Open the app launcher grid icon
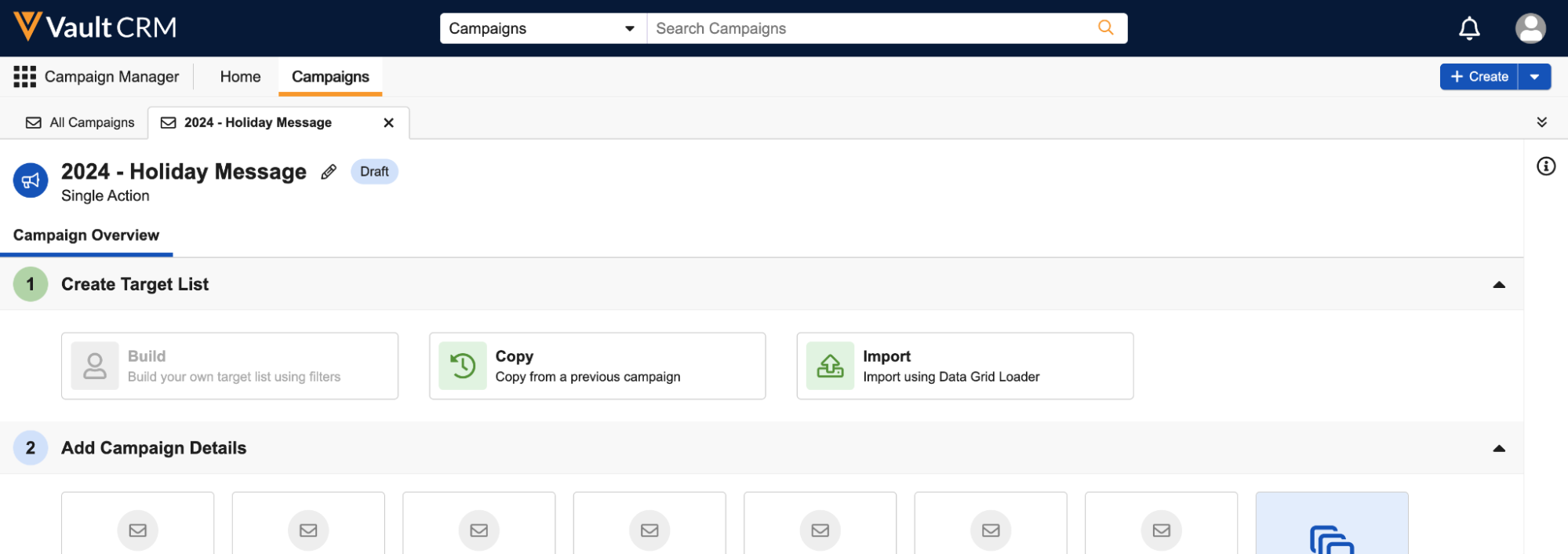This screenshot has width=1568, height=554. click(24, 77)
